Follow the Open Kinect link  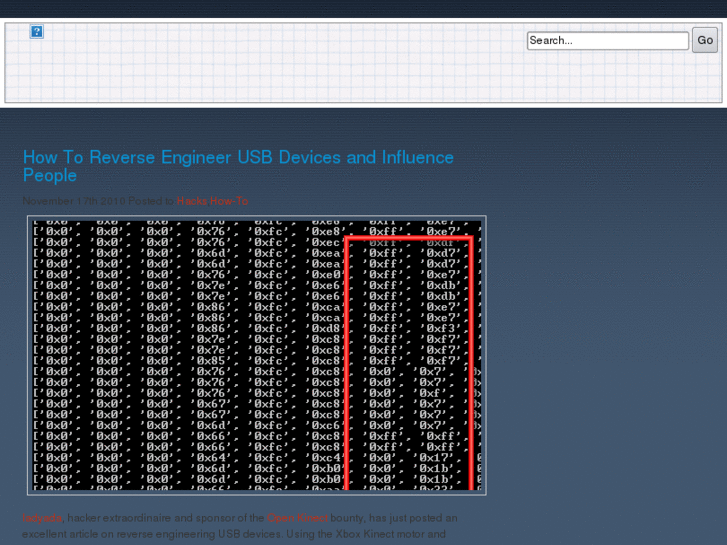coord(297,518)
